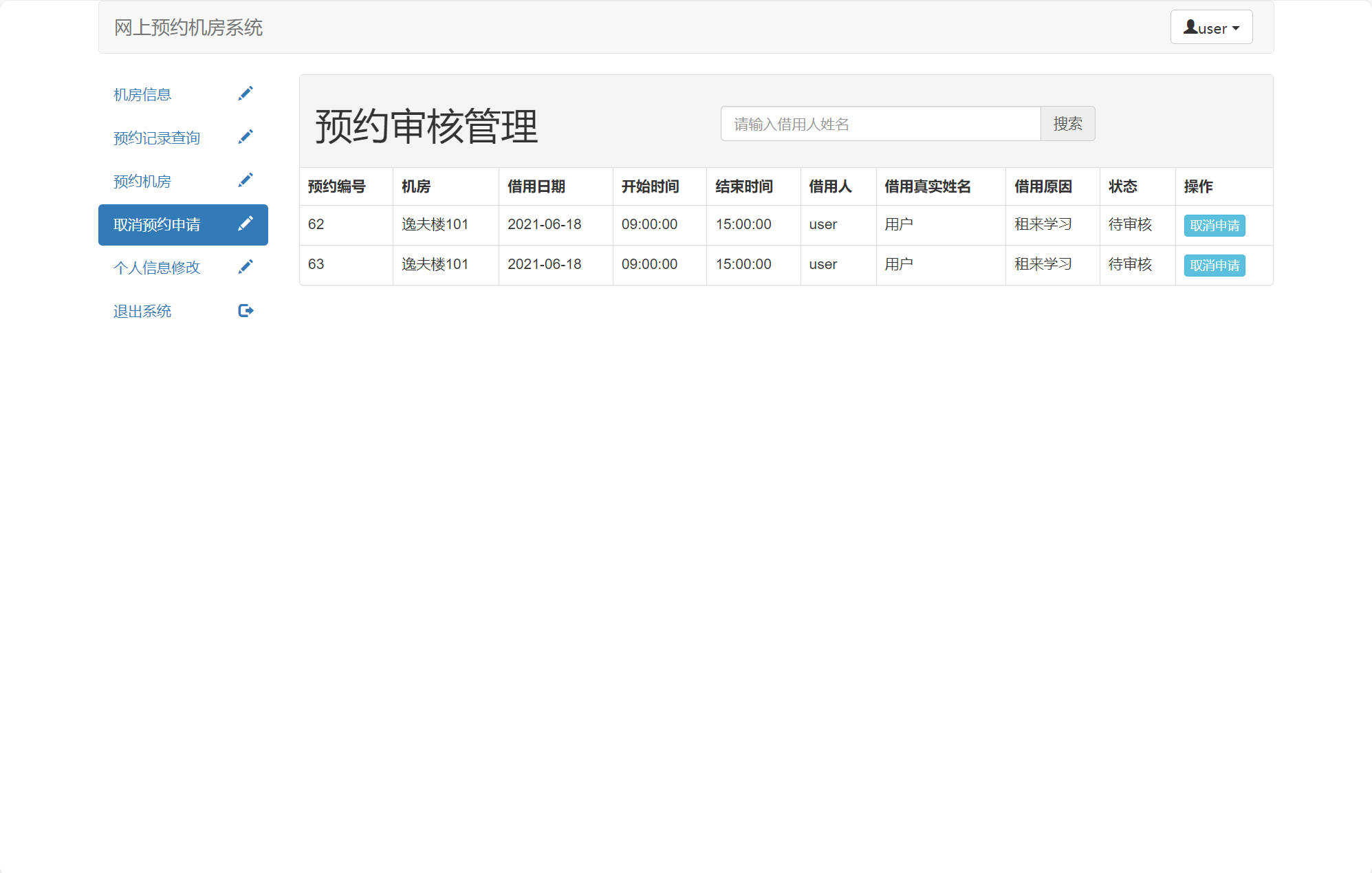
Task: Click 退出系统 to log out
Action: [142, 310]
